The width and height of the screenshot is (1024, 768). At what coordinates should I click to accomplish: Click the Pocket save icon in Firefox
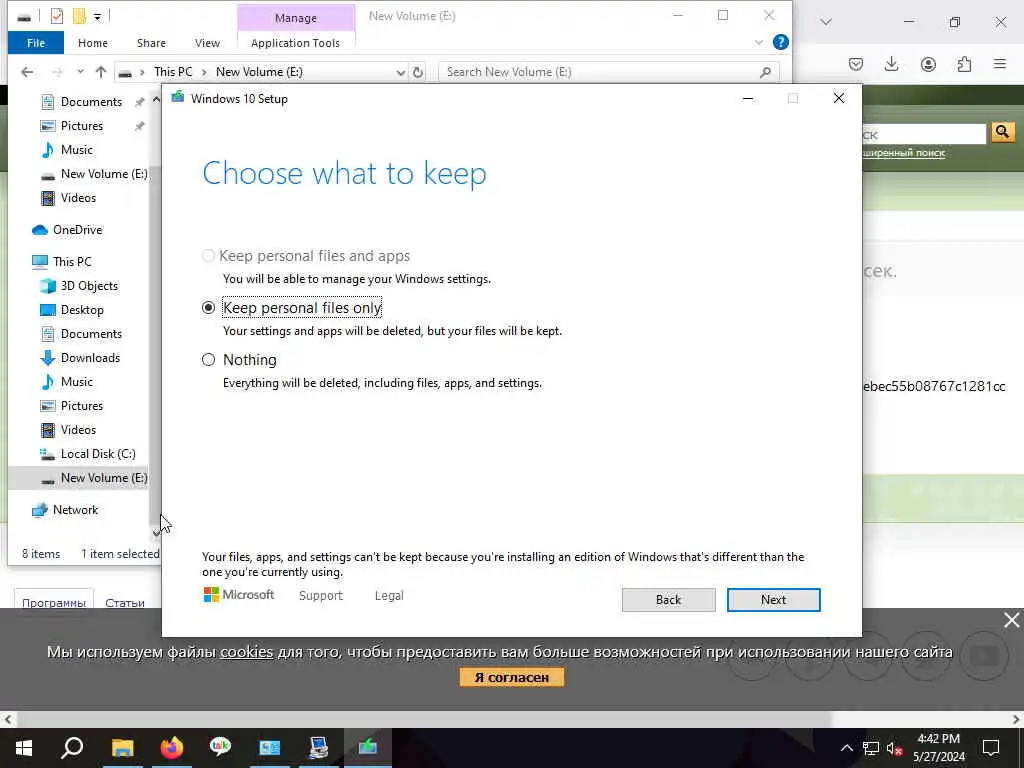856,64
